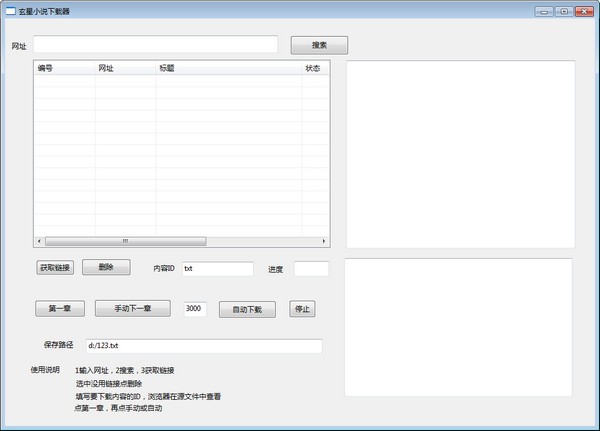This screenshot has width=600, height=431.
Task: Click the 进度 progress field
Action: pyautogui.click(x=311, y=268)
